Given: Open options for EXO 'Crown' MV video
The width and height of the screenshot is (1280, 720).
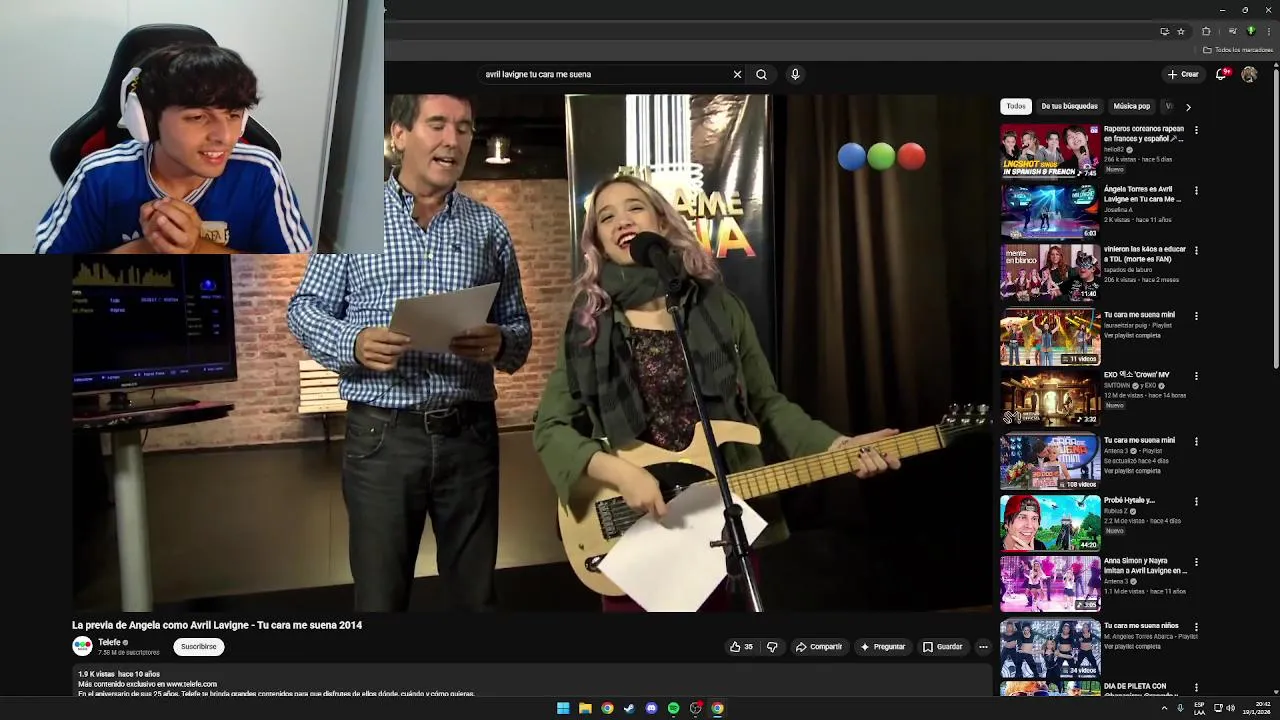Looking at the screenshot, I should (x=1196, y=376).
